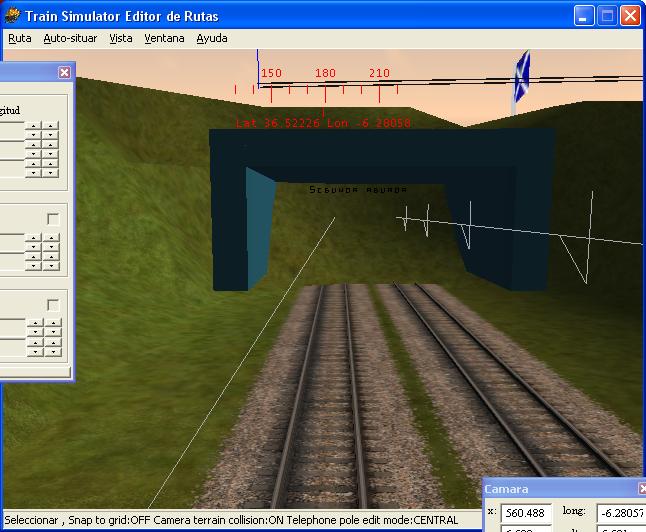This screenshot has width=646, height=532.
Task: Open the Auto-situar menu
Action: coord(70,38)
